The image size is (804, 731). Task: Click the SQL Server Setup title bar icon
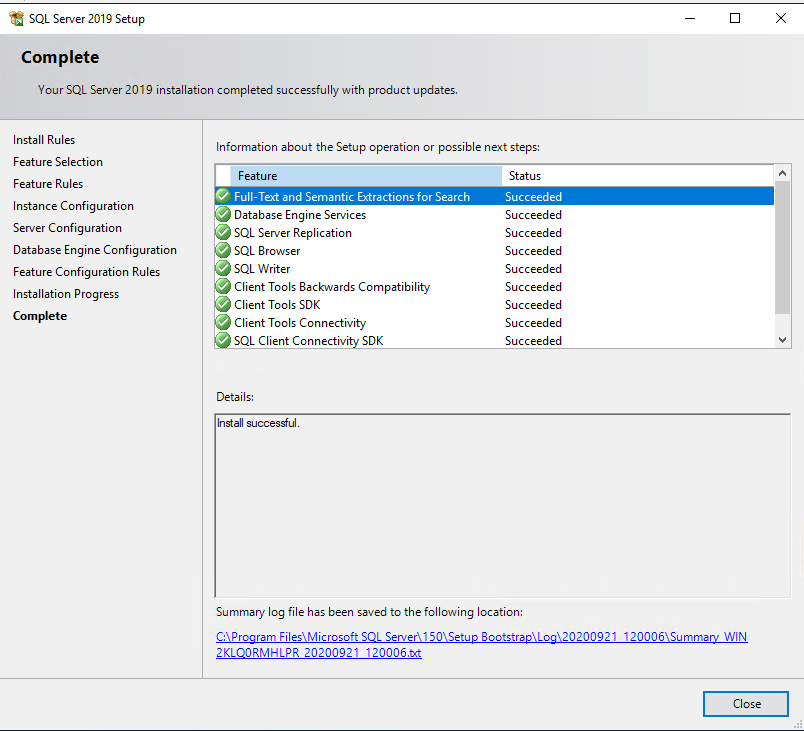coord(16,18)
